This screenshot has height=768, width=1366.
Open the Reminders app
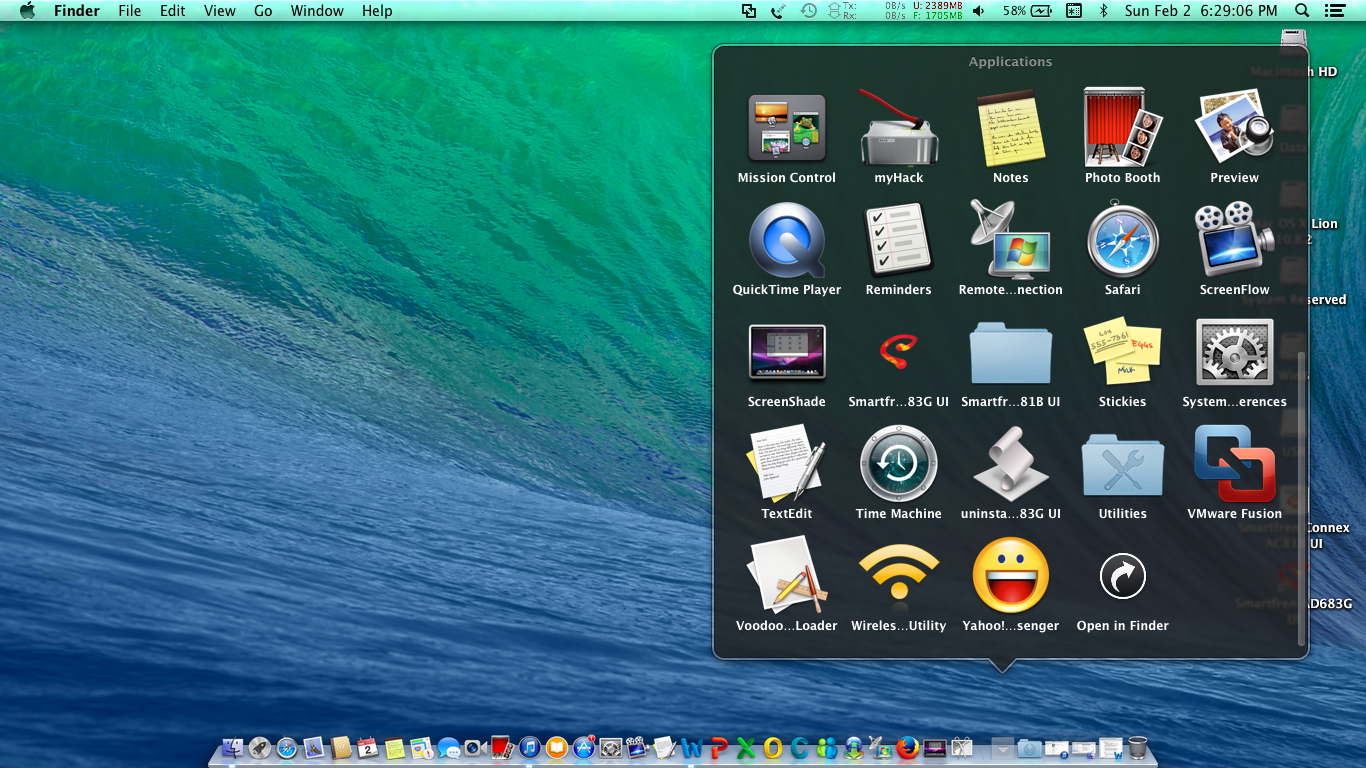(899, 240)
